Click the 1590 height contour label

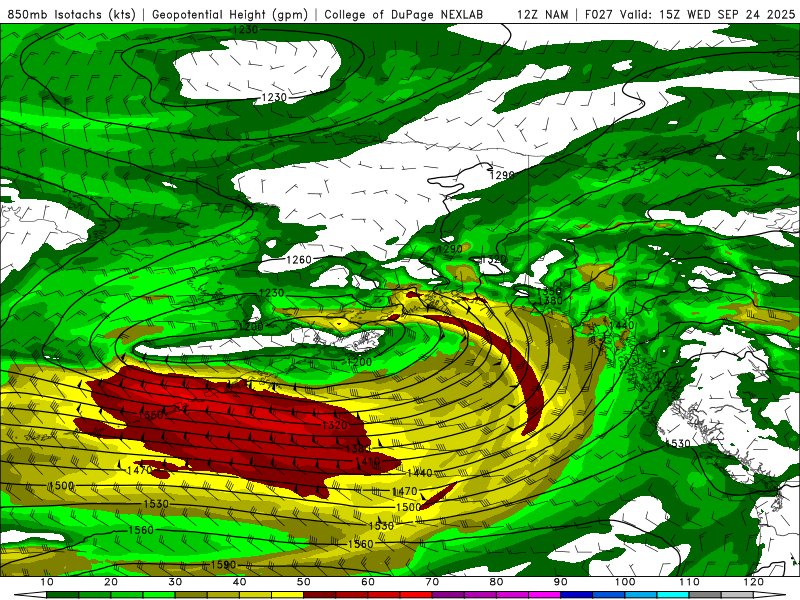(223, 565)
